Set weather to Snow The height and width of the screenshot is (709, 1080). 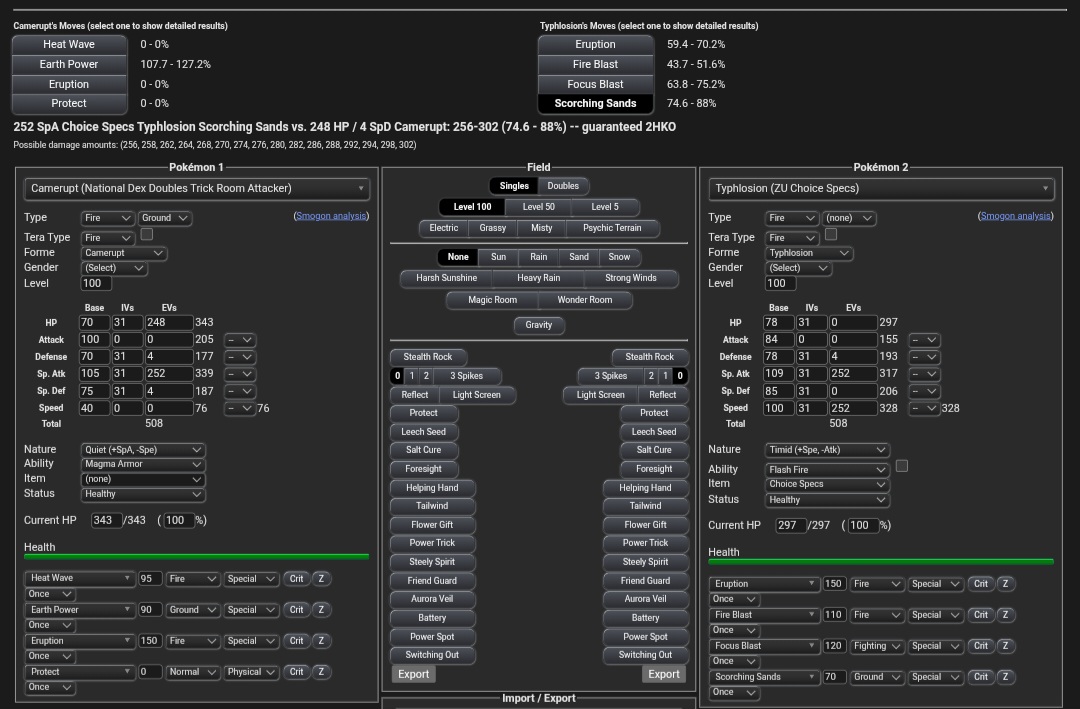click(619, 257)
